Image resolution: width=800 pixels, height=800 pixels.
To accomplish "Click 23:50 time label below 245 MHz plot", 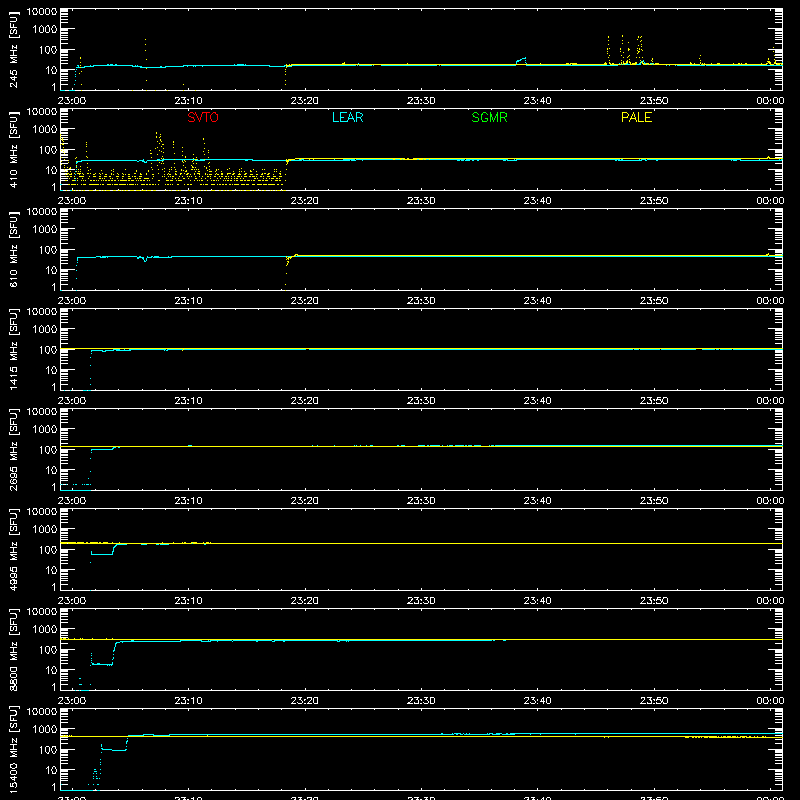I will (x=654, y=101).
